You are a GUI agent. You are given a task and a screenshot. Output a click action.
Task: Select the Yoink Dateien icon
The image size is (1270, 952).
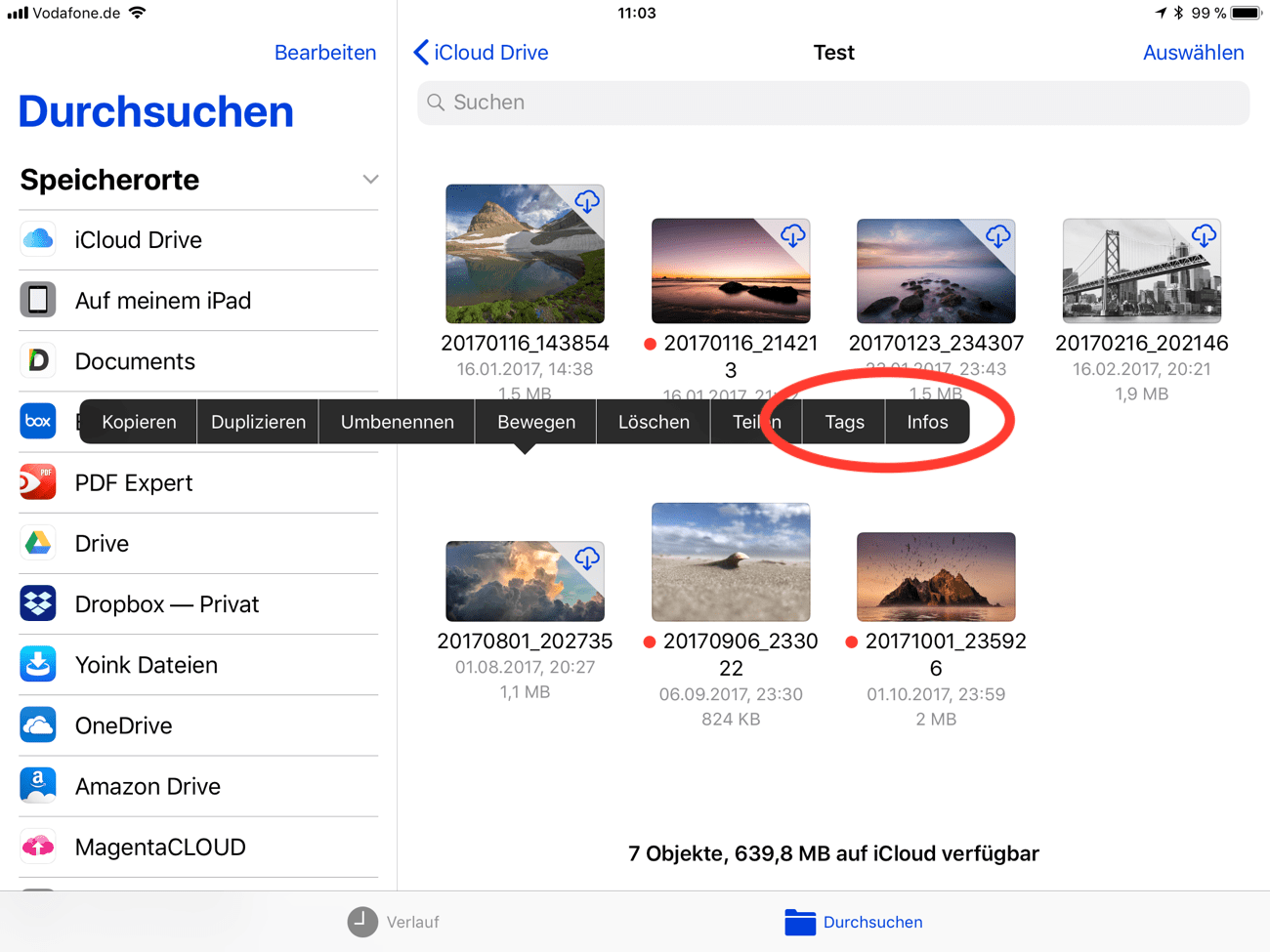pos(38,664)
